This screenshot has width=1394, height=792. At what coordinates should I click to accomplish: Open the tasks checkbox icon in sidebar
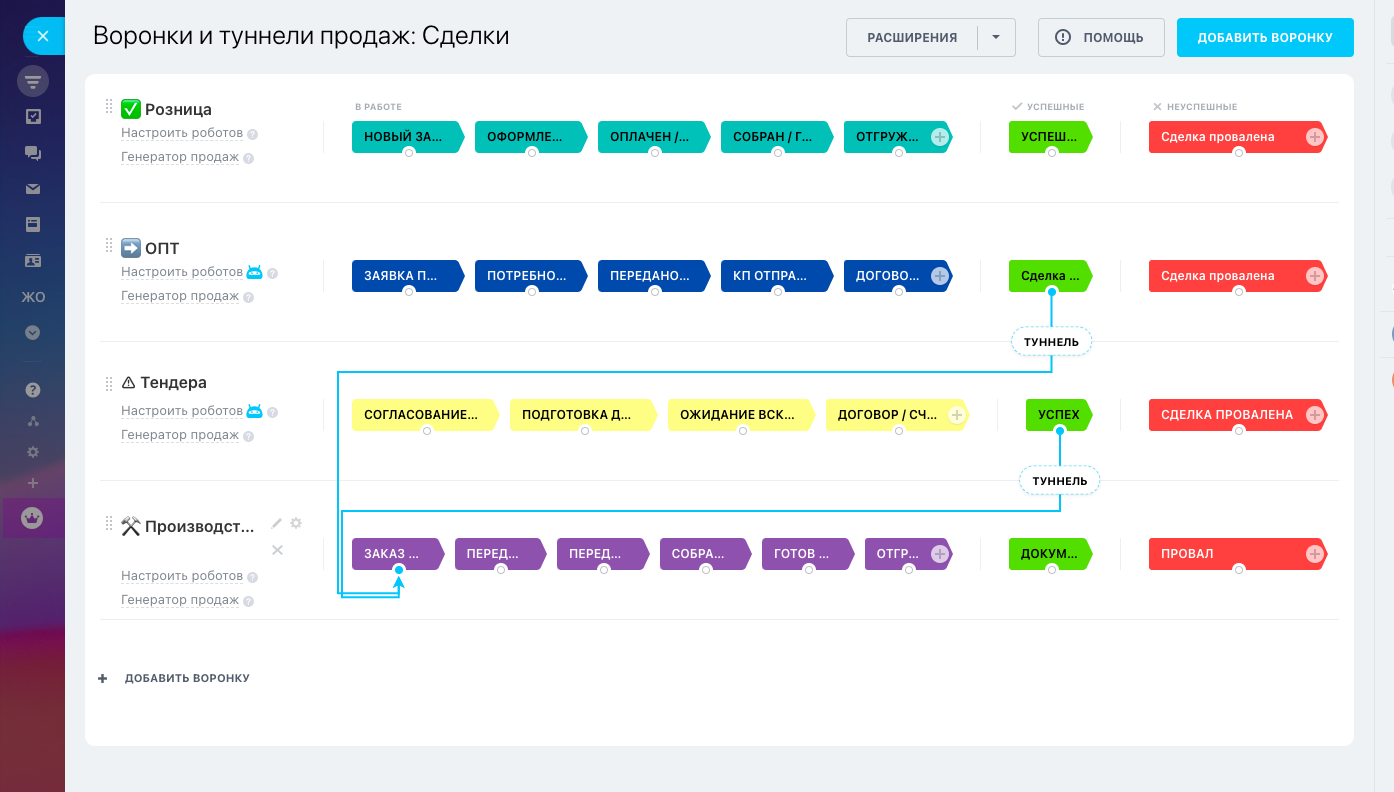[x=33, y=117]
